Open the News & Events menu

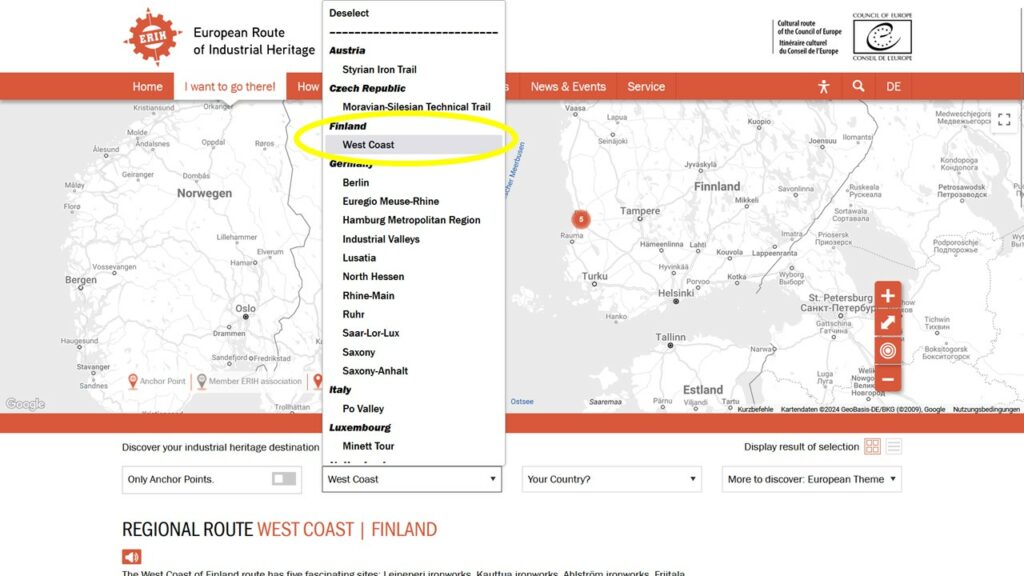tap(568, 86)
